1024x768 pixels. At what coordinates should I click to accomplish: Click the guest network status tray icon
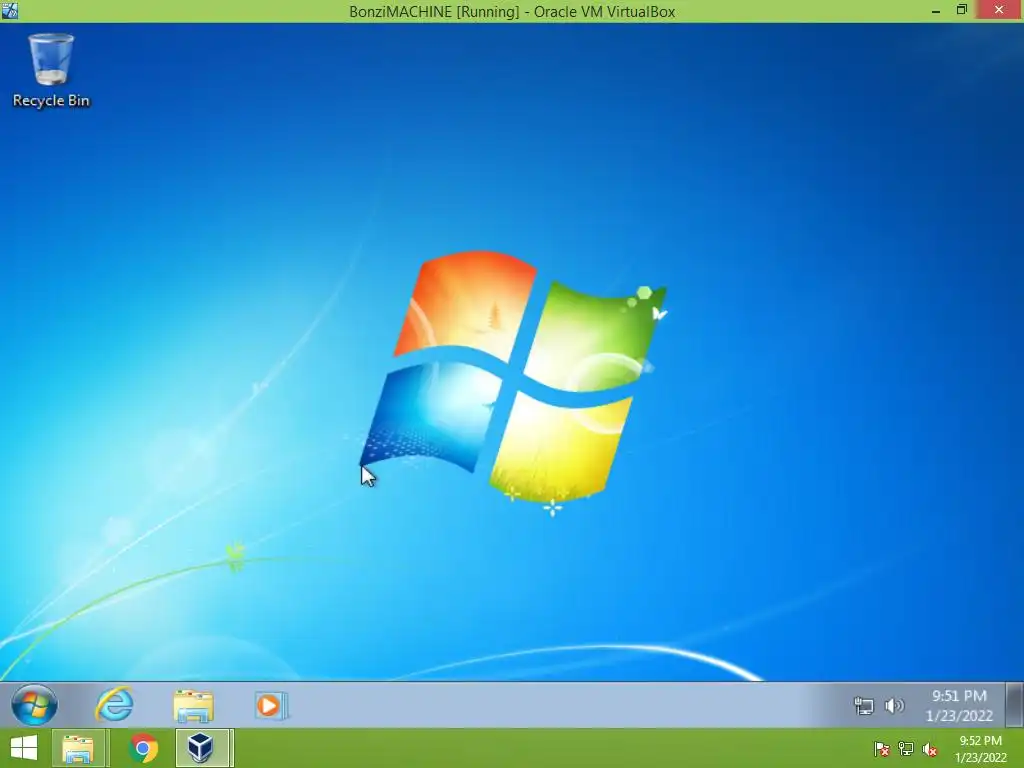pyautogui.click(x=863, y=706)
